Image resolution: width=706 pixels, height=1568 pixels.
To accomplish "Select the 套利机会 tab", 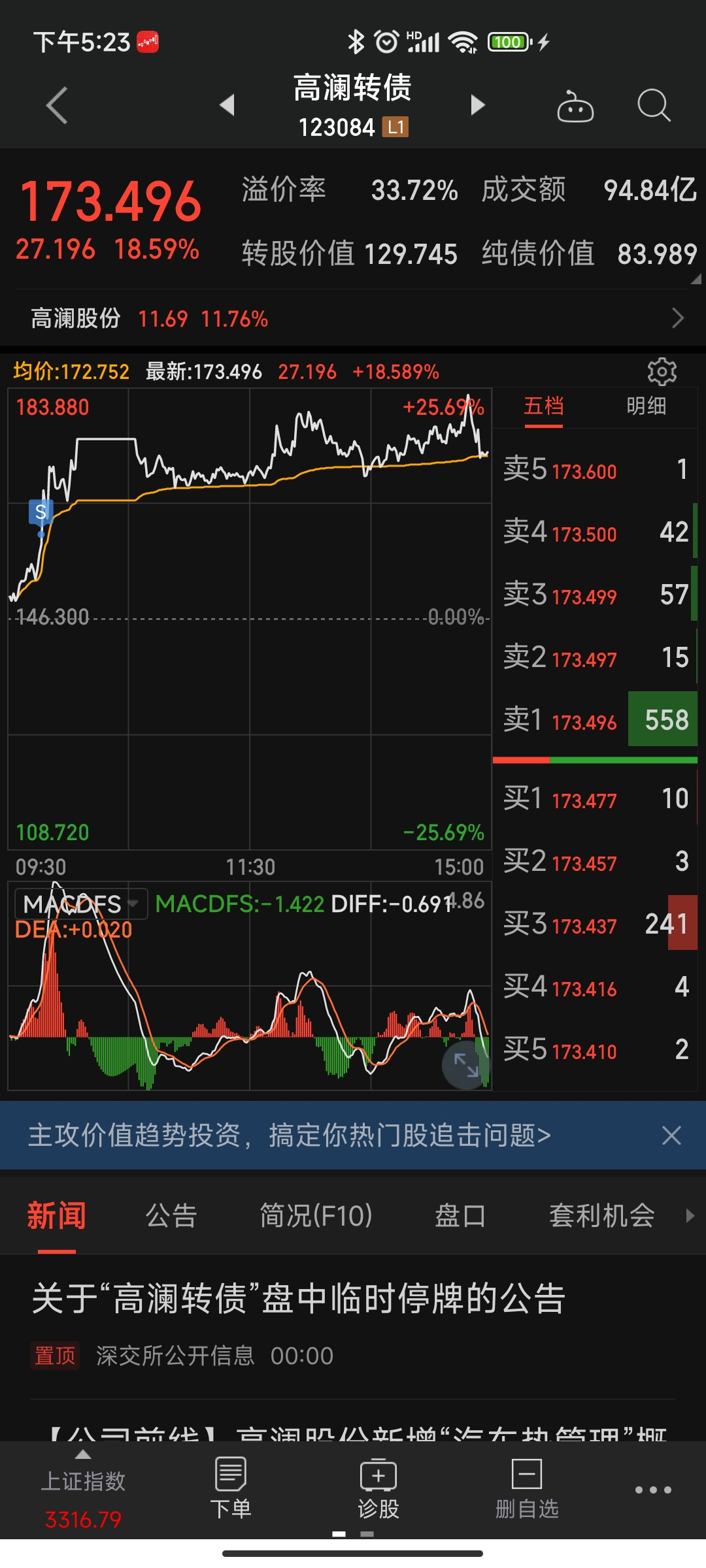I will point(602,1217).
